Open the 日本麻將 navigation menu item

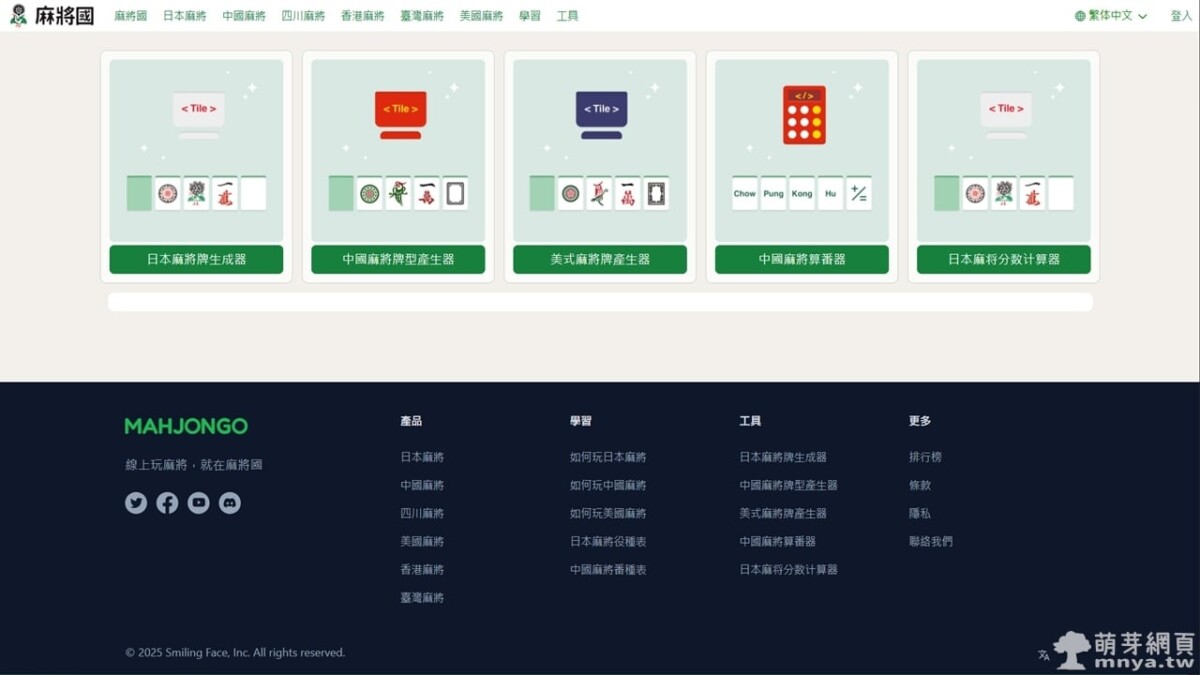(x=184, y=16)
